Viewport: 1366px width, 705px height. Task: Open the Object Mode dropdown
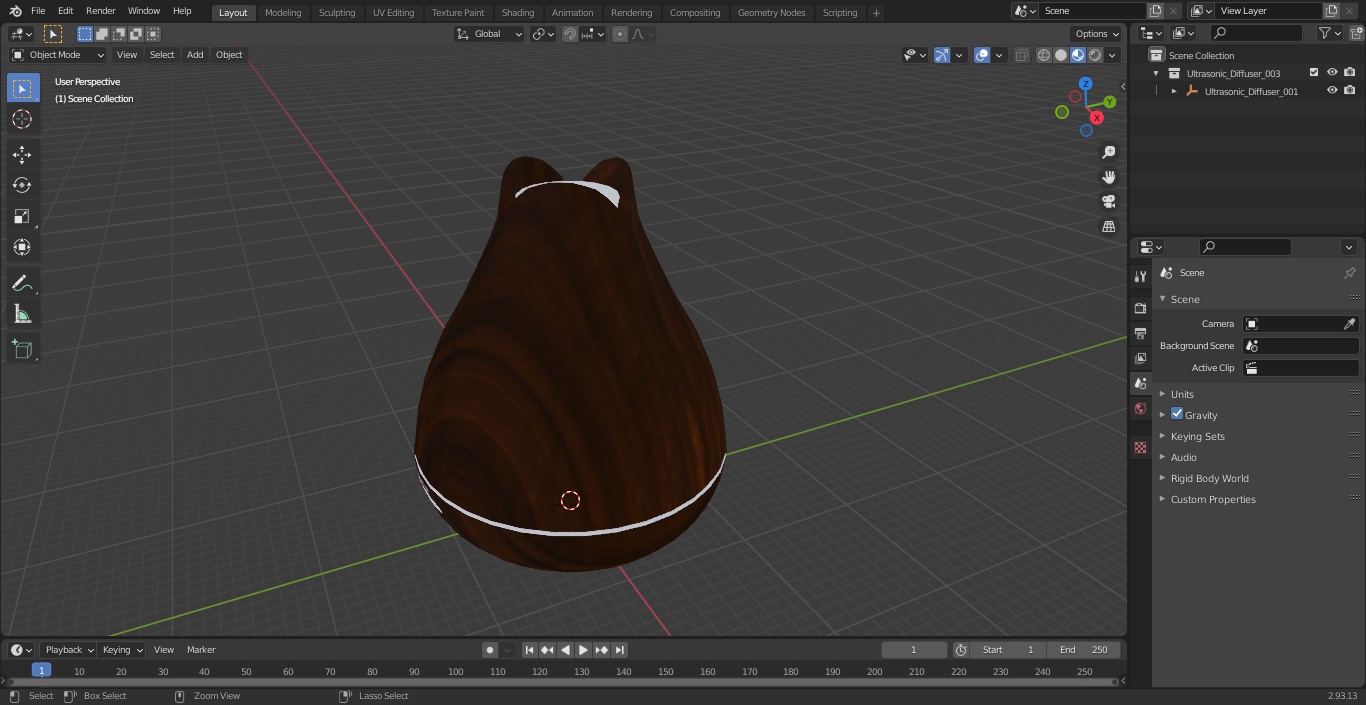[58, 55]
